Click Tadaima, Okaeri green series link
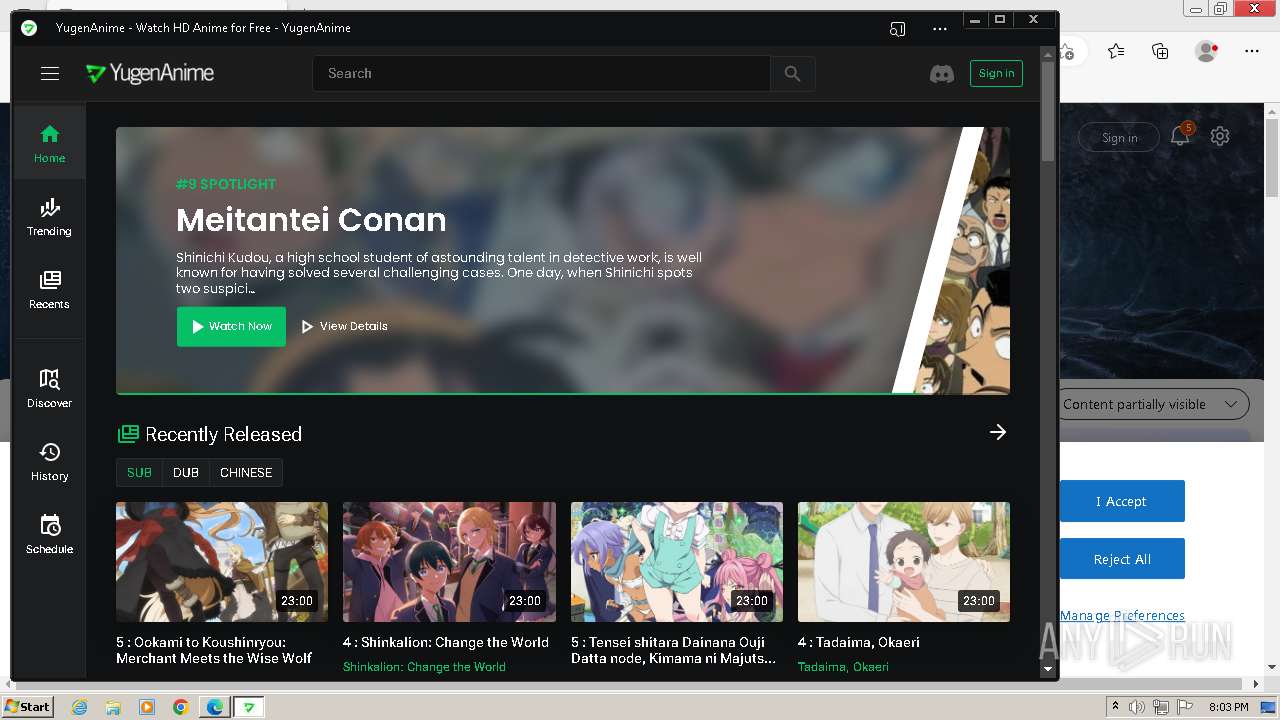The image size is (1280, 720). tap(843, 667)
